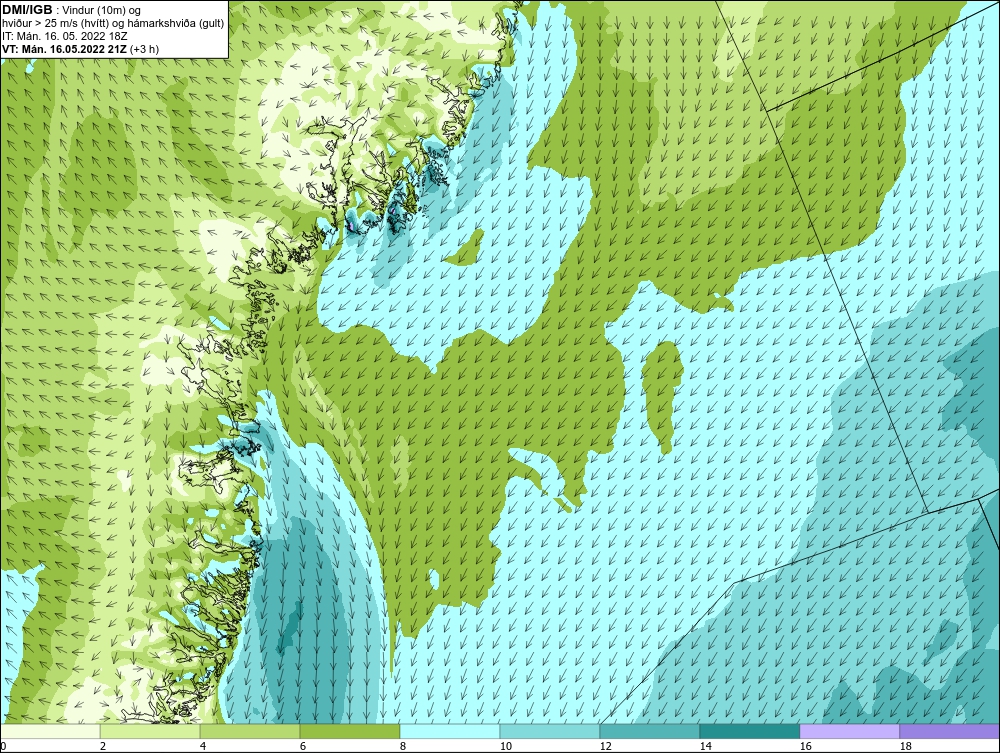
Task: Click the '(+3 h)' forecast offset text
Action: point(144,49)
